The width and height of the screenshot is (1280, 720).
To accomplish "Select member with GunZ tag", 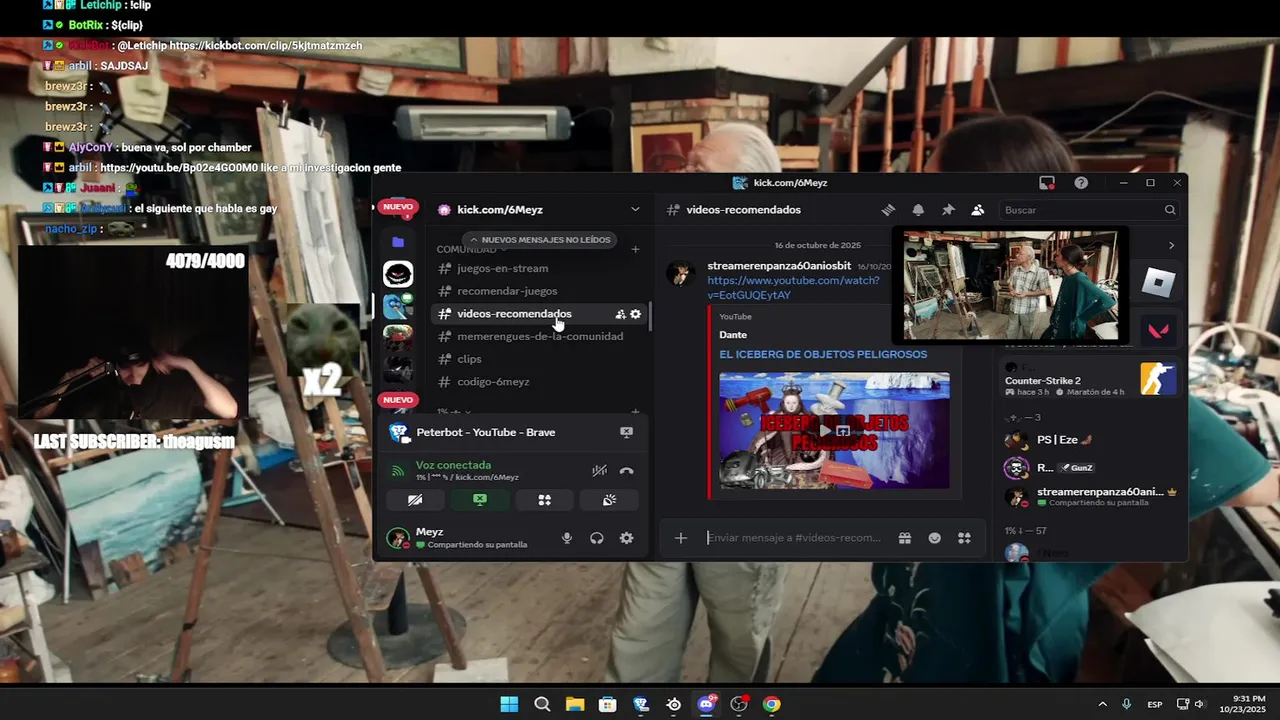I will 1090,467.
